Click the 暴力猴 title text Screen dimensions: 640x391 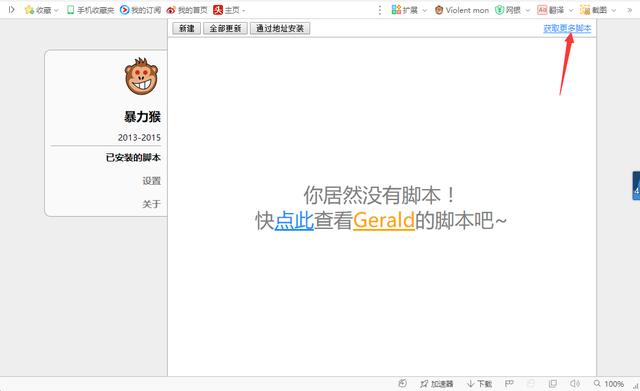tap(142, 117)
